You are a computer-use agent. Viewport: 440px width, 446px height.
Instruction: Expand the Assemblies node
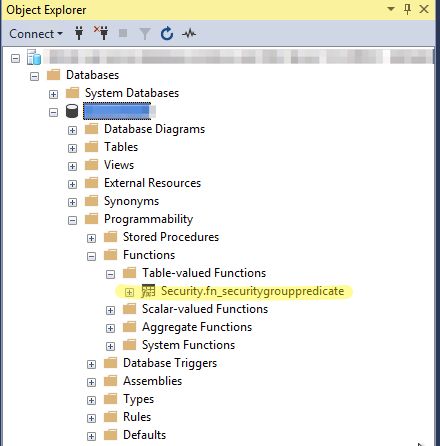tap(91, 382)
